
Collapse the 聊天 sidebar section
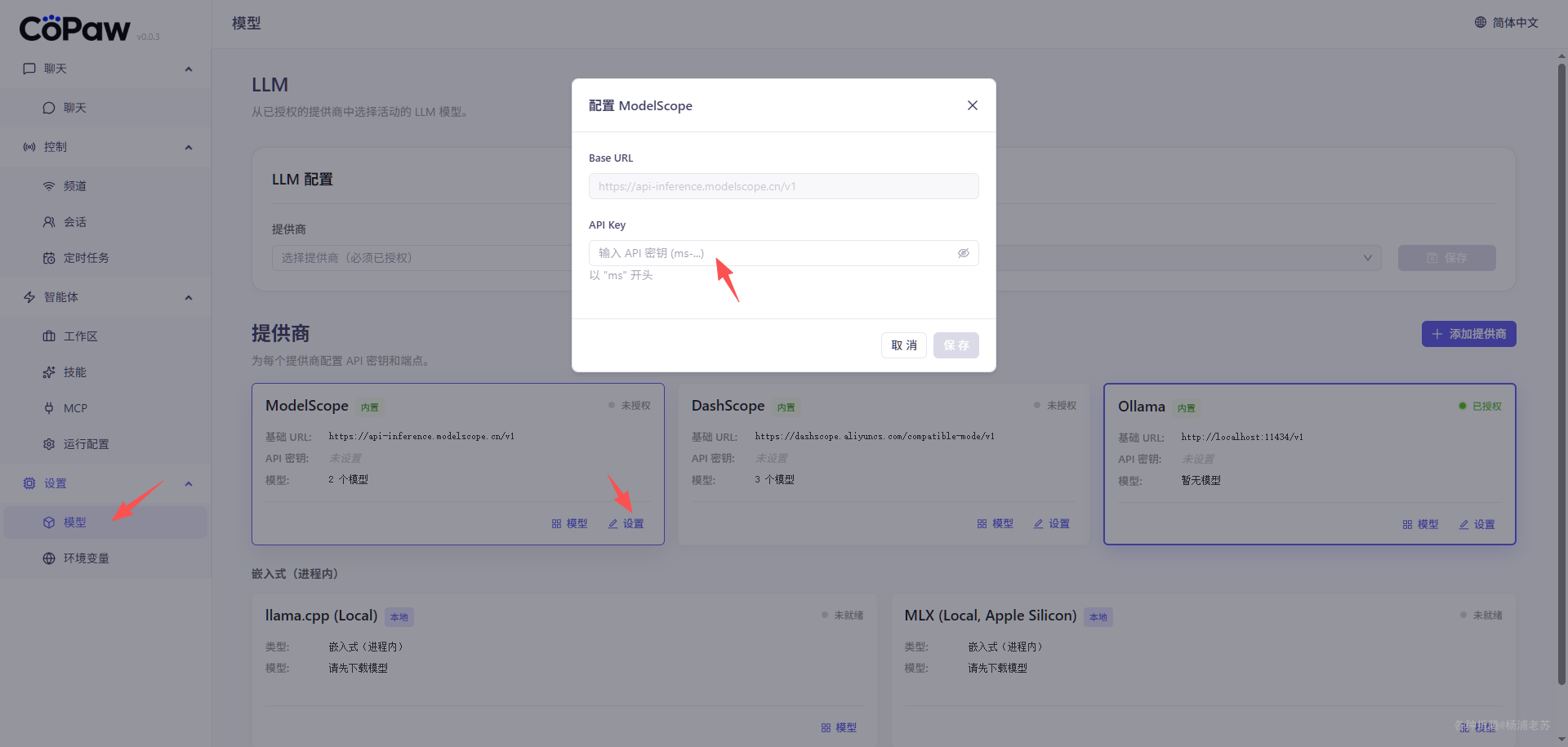click(189, 69)
